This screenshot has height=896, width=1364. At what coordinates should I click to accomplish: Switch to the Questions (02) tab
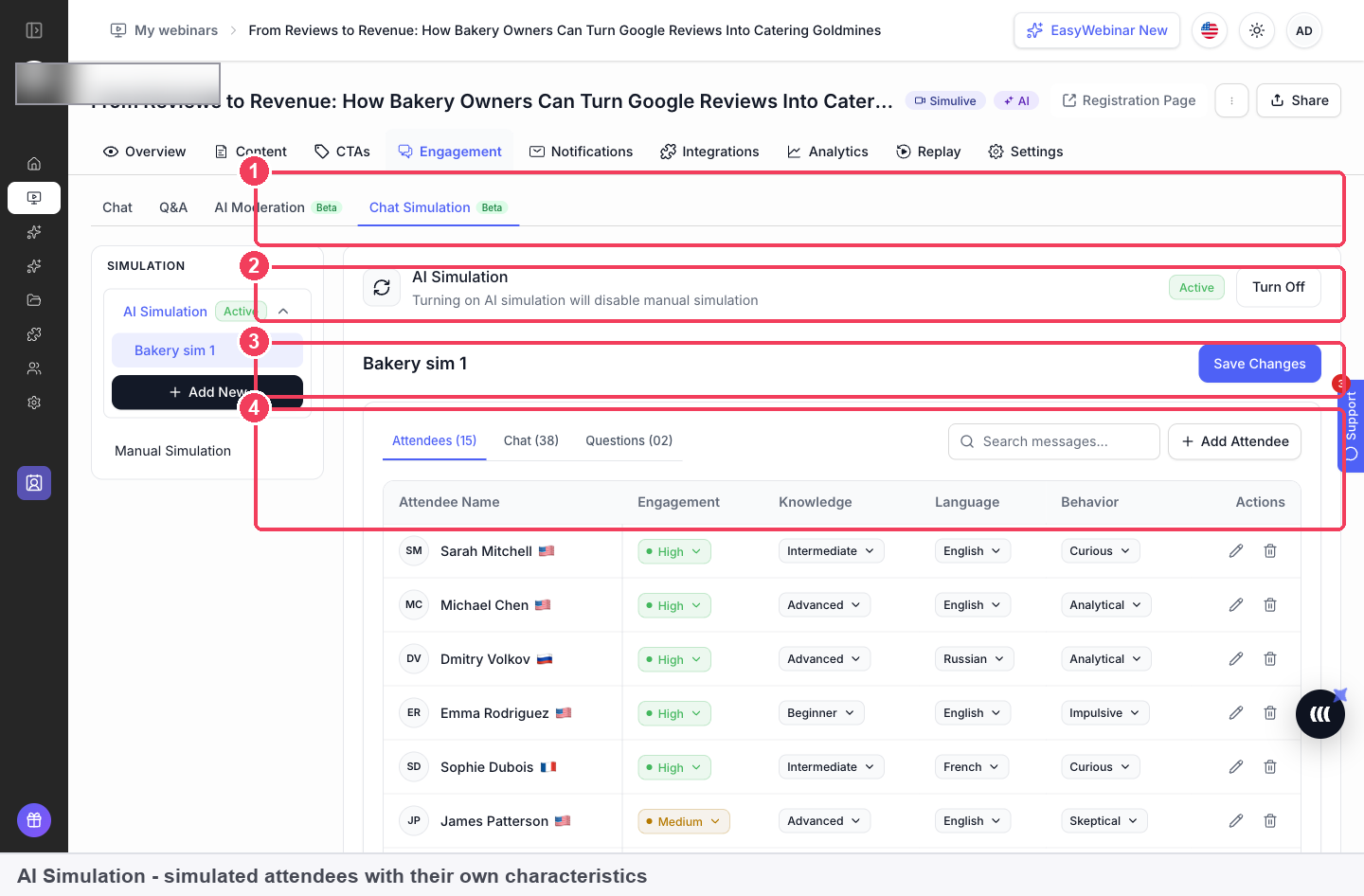[629, 440]
